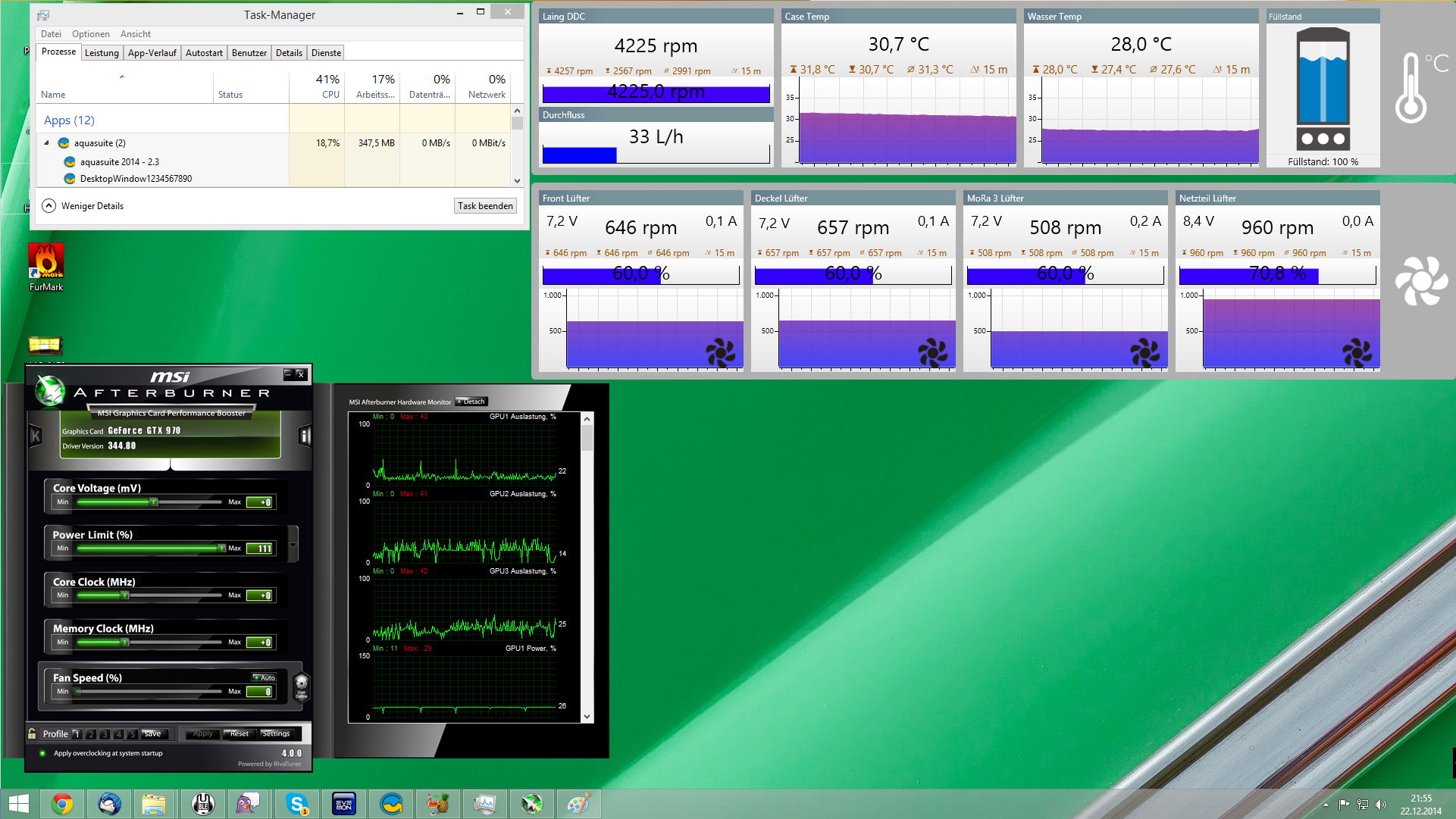Image resolution: width=1456 pixels, height=819 pixels.
Task: Toggle Auto fan speed mode
Action: [x=265, y=677]
